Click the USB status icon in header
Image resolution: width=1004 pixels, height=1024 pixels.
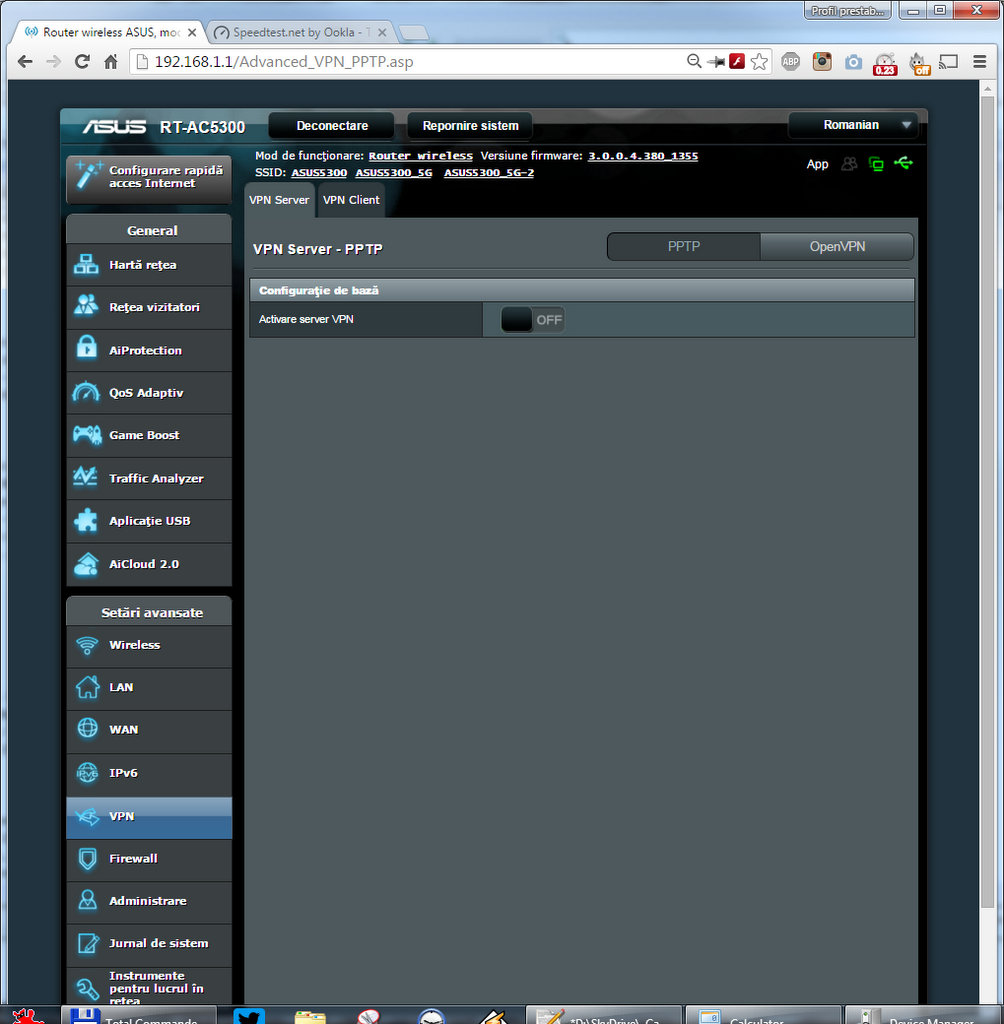pos(904,163)
